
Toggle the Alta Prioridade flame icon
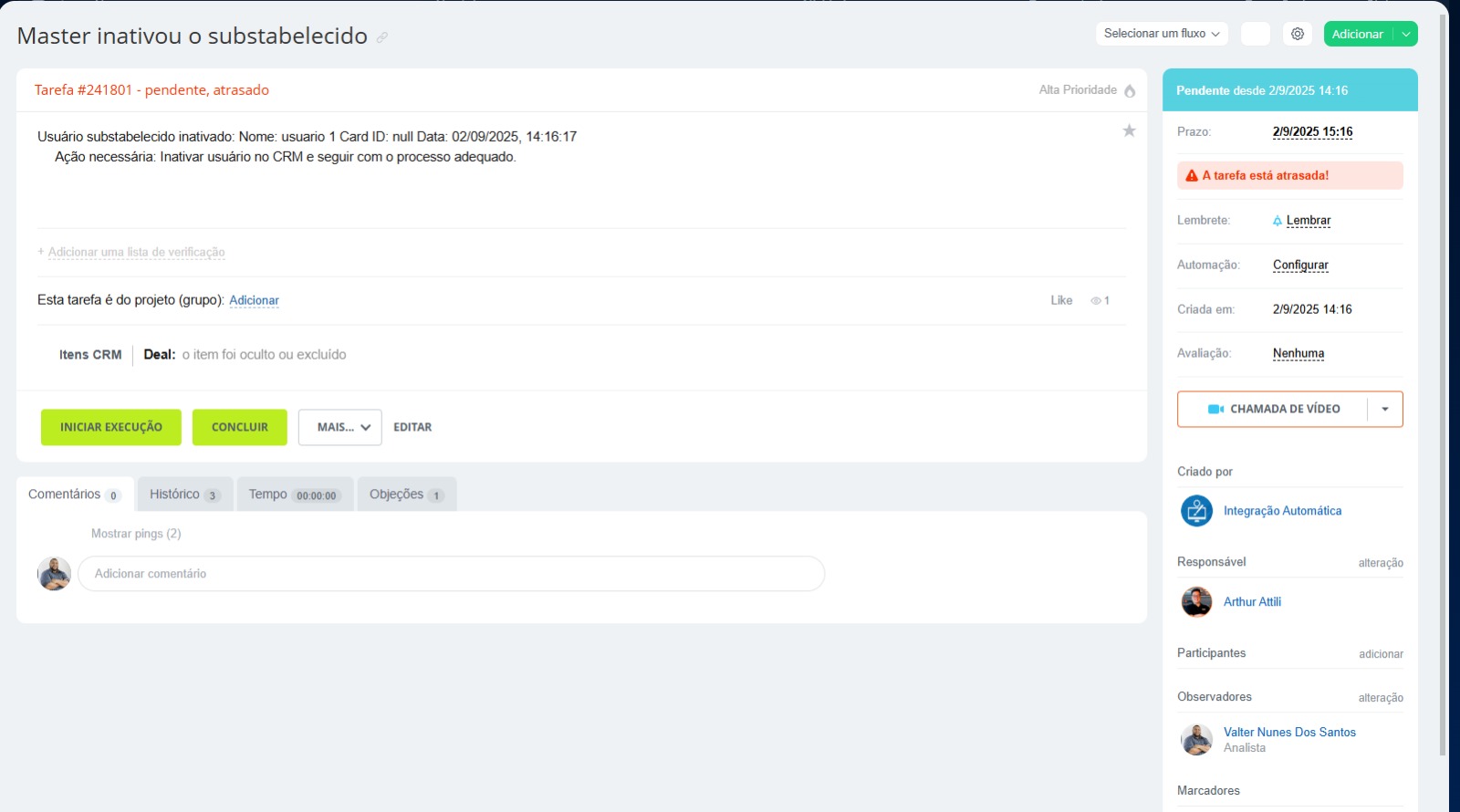pyautogui.click(x=1130, y=90)
